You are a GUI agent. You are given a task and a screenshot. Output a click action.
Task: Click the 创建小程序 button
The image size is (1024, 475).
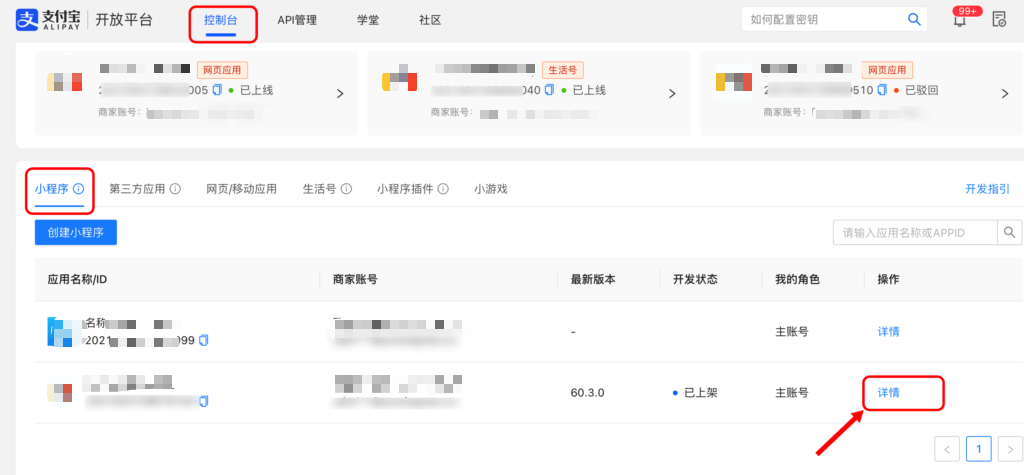[76, 233]
